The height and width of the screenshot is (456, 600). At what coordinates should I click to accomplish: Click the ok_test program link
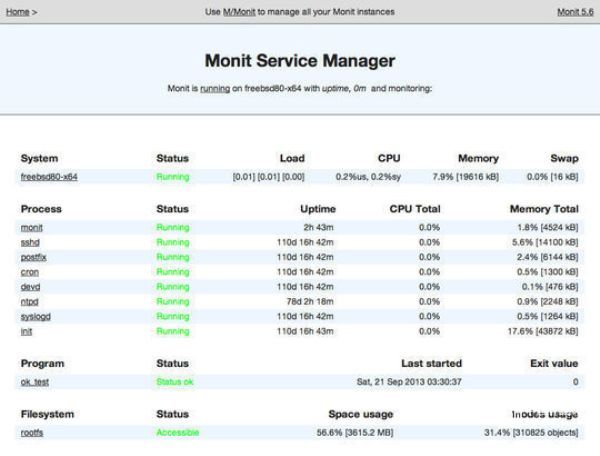(36, 382)
